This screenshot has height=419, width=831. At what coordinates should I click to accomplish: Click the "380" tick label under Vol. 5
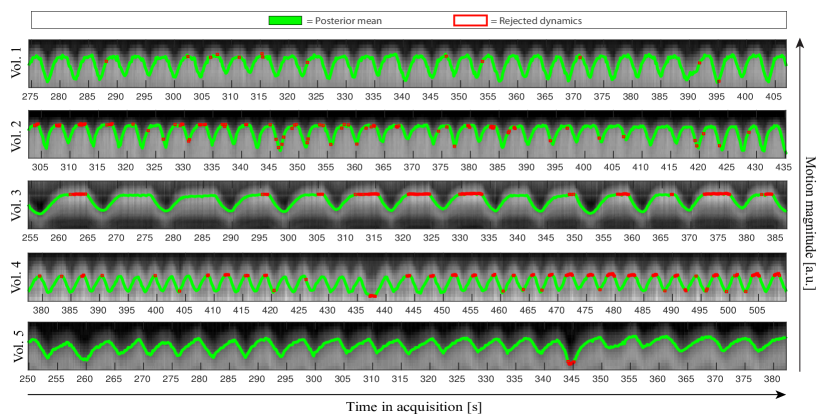click(772, 379)
